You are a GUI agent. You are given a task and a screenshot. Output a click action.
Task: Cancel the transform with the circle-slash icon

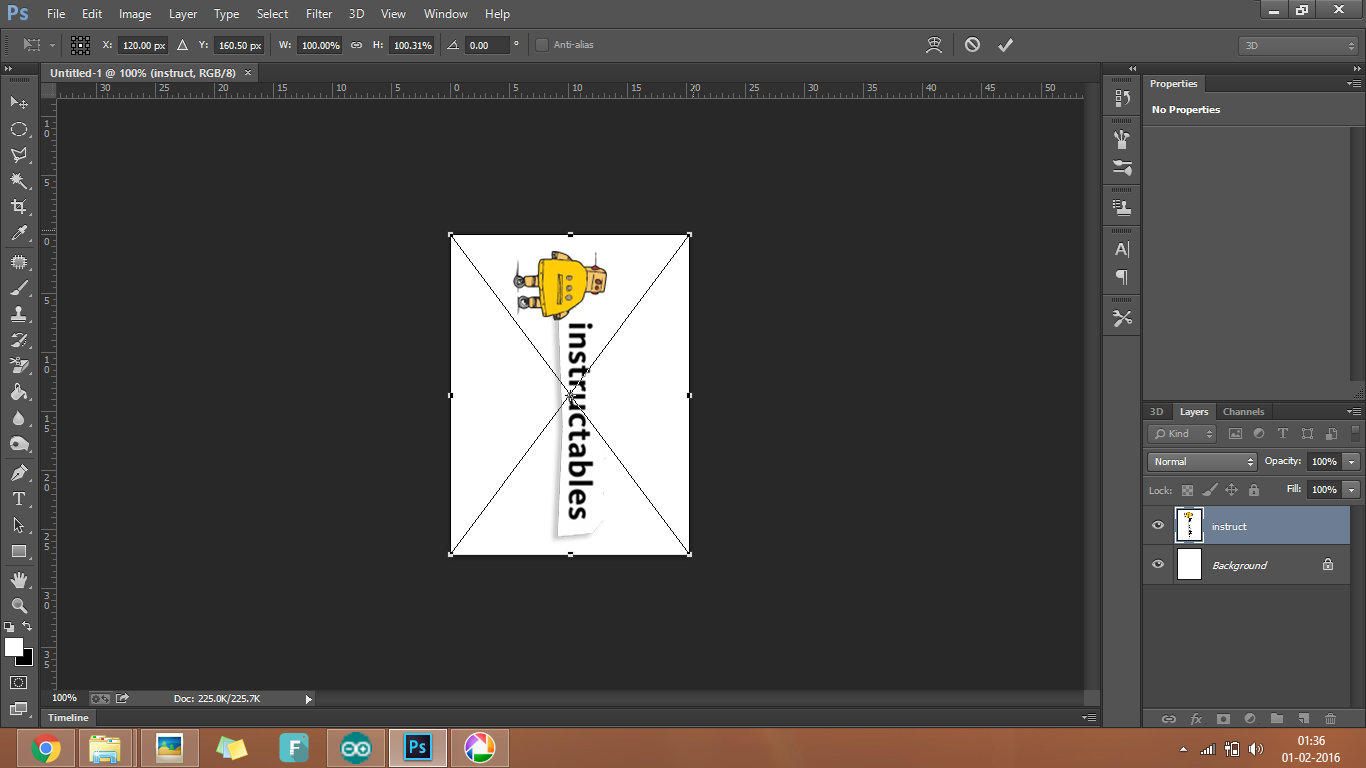tap(972, 45)
